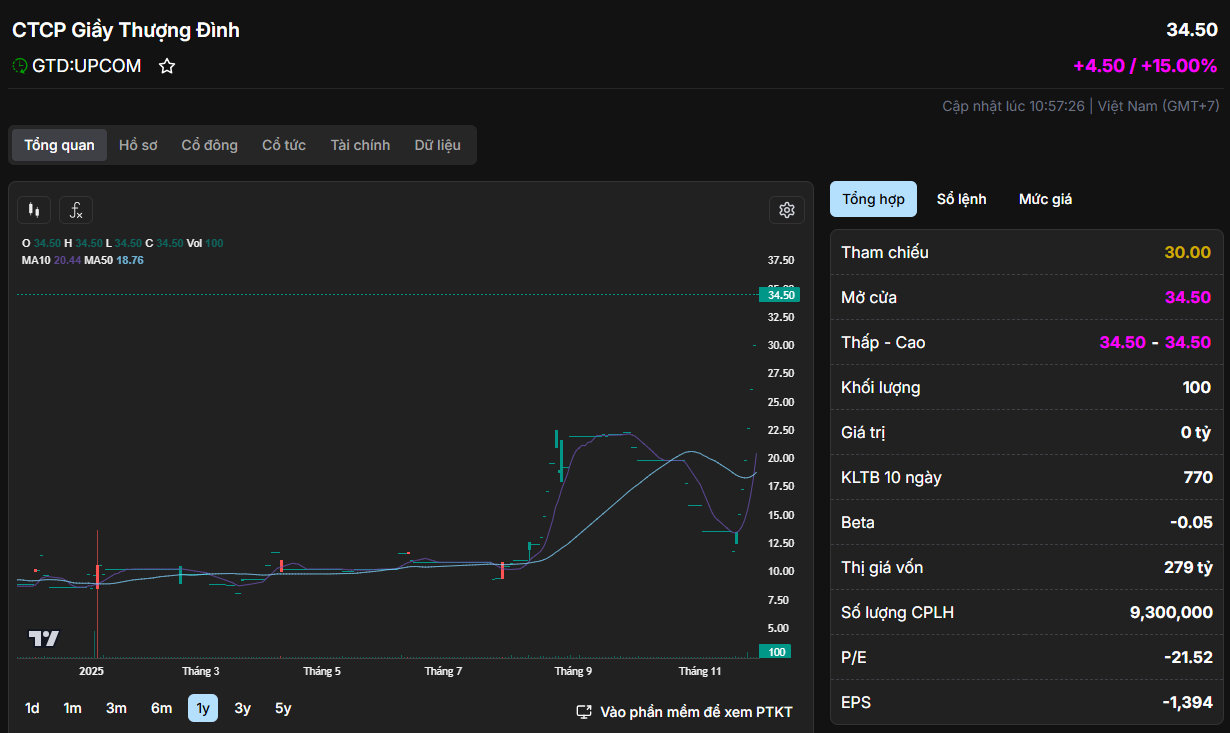This screenshot has height=733, width=1230.
Task: Switch to the Hồ sơ tab
Action: (138, 145)
